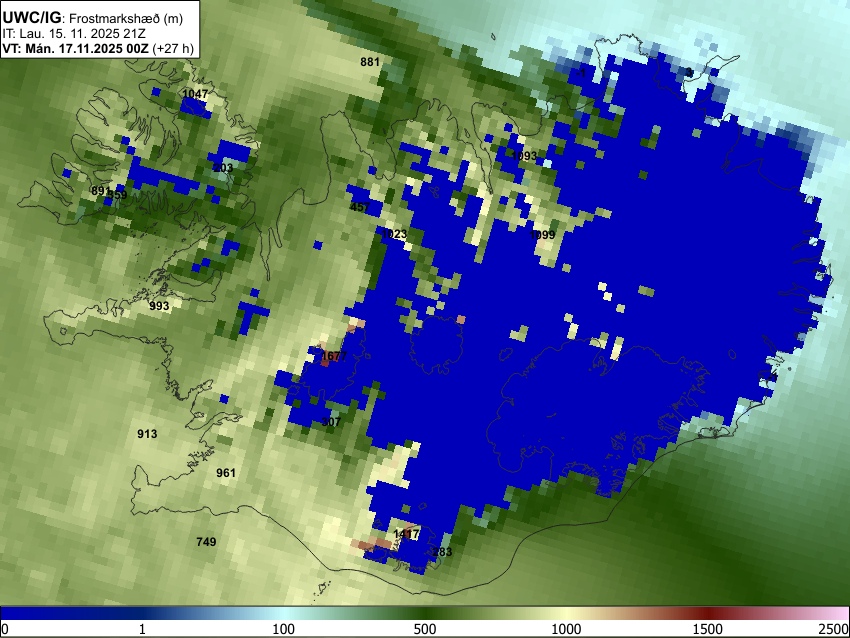Click the 1099 value label
Image resolution: width=850 pixels, height=638 pixels.
click(x=542, y=235)
